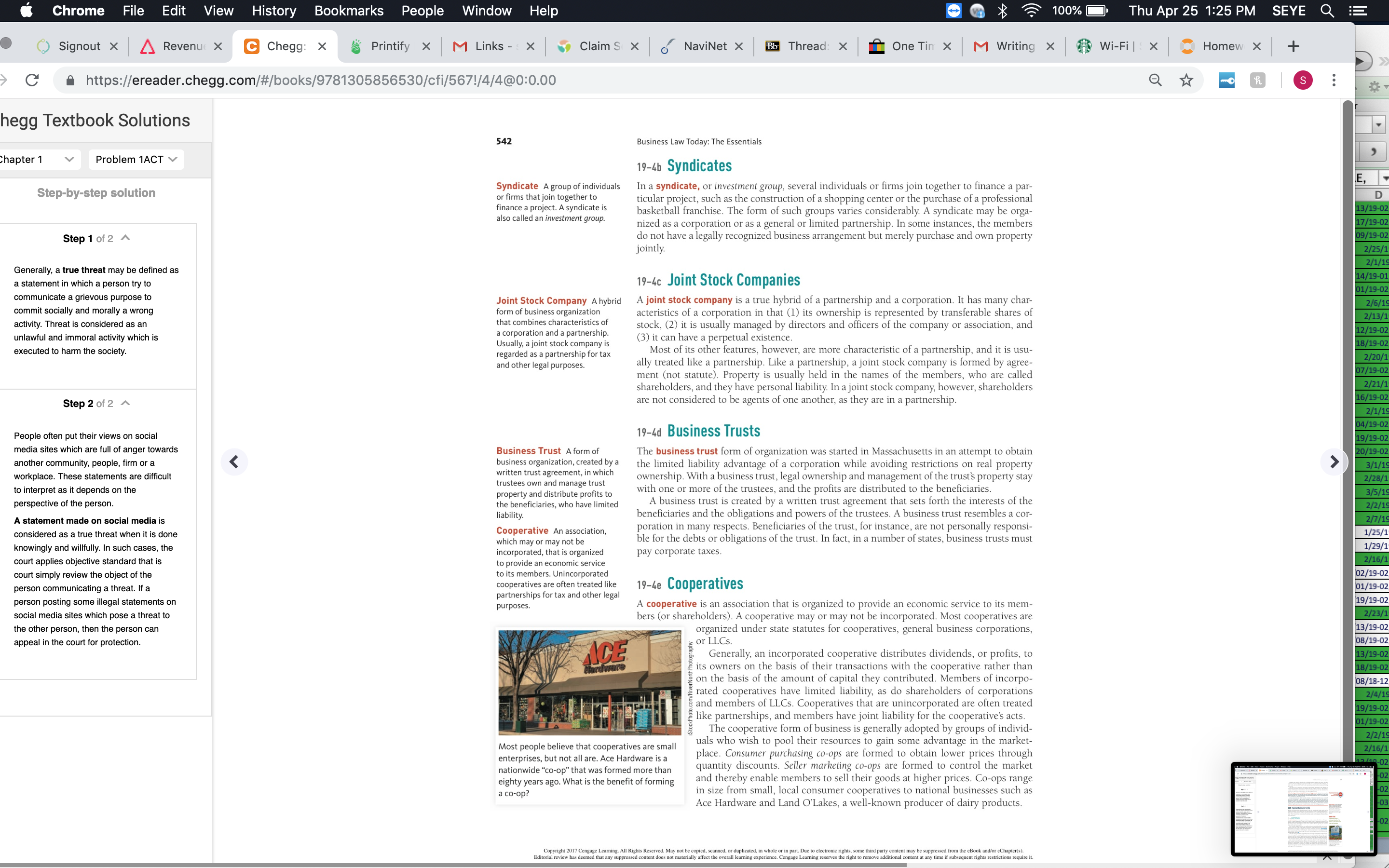Open the zoom magnifier in the address bar
Viewport: 1389px width, 868px height.
1155,80
